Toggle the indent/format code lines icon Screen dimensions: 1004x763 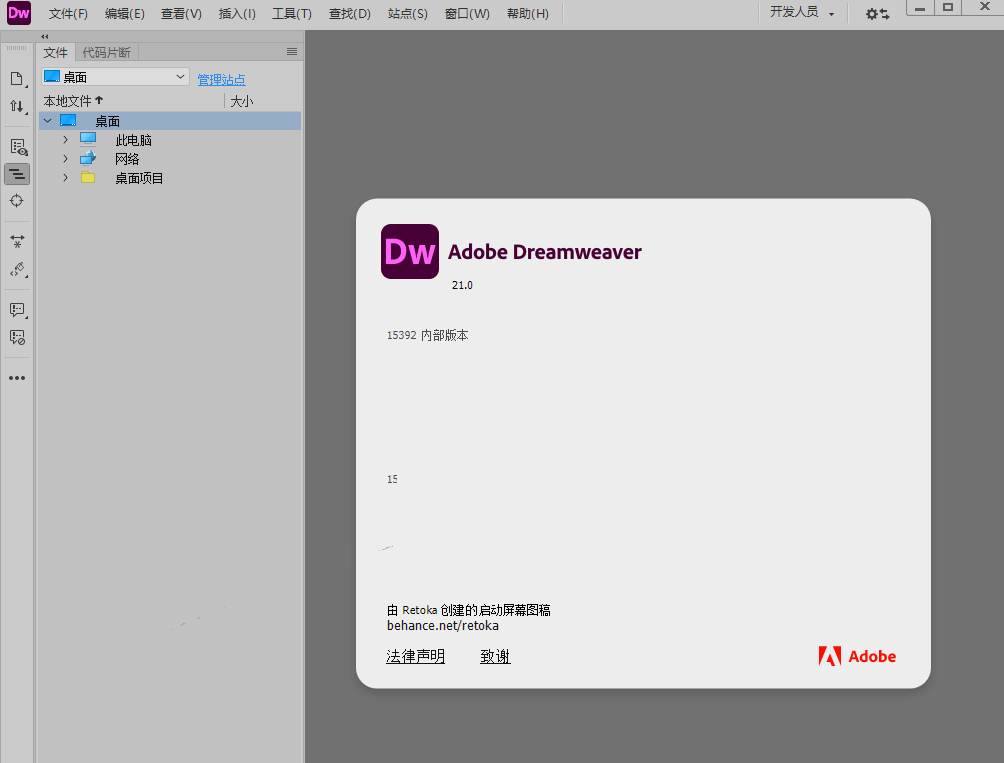pyautogui.click(x=17, y=174)
